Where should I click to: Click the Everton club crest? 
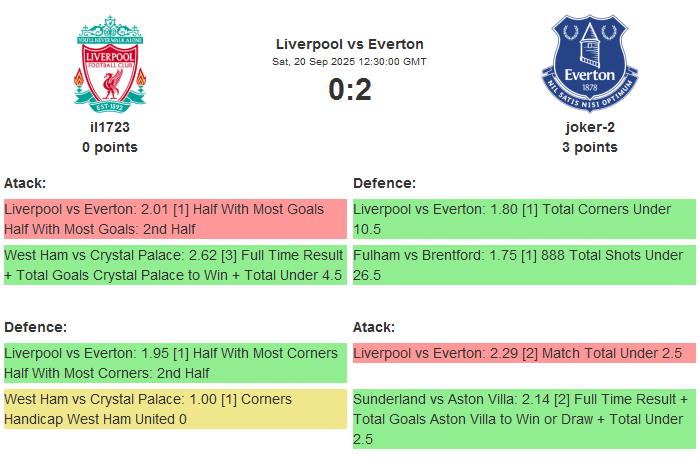(589, 63)
